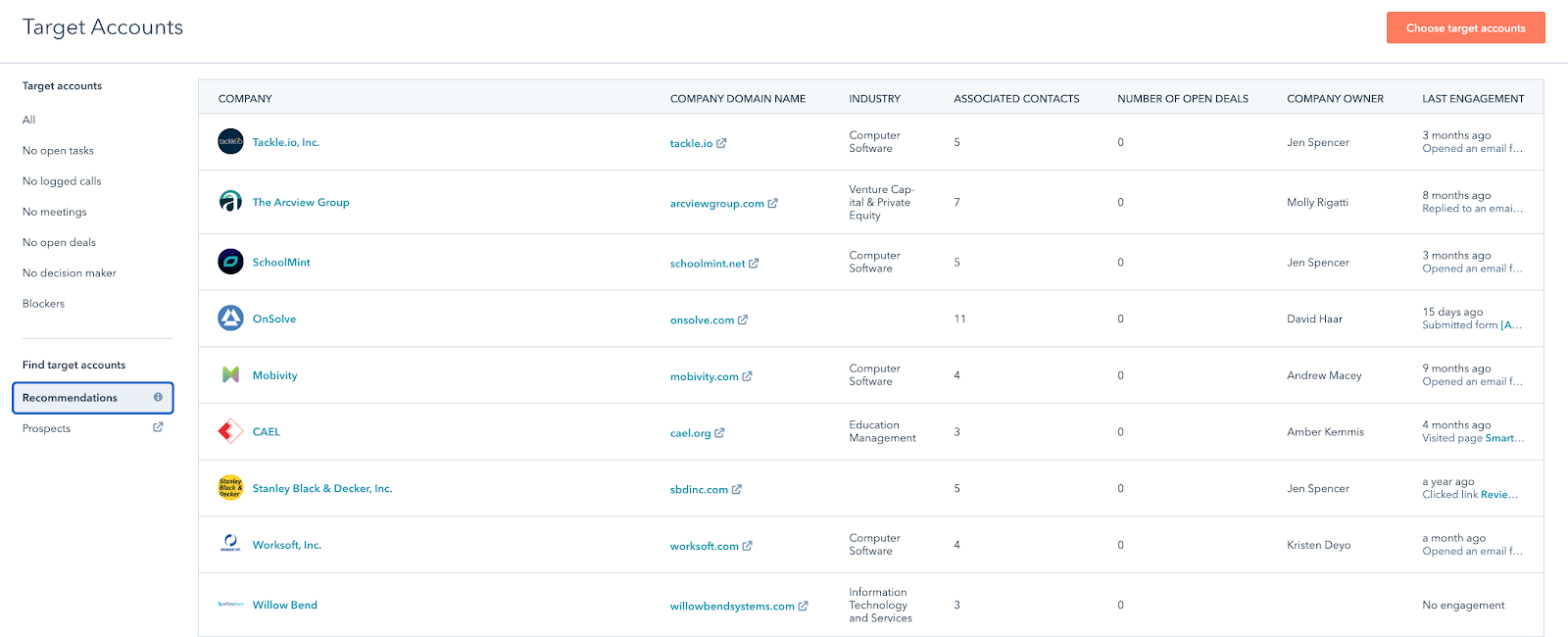Click the ASSOCIATED CONTACTS column header
This screenshot has width=1568, height=637.
[x=1016, y=98]
